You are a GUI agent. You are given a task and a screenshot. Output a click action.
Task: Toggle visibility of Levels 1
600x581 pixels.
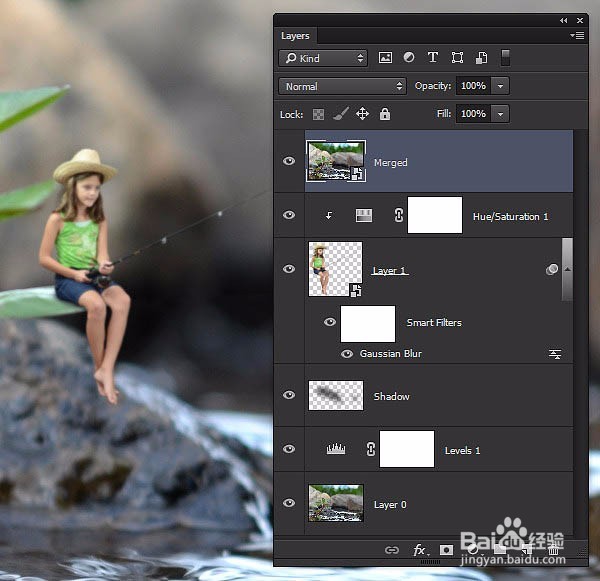coord(289,448)
